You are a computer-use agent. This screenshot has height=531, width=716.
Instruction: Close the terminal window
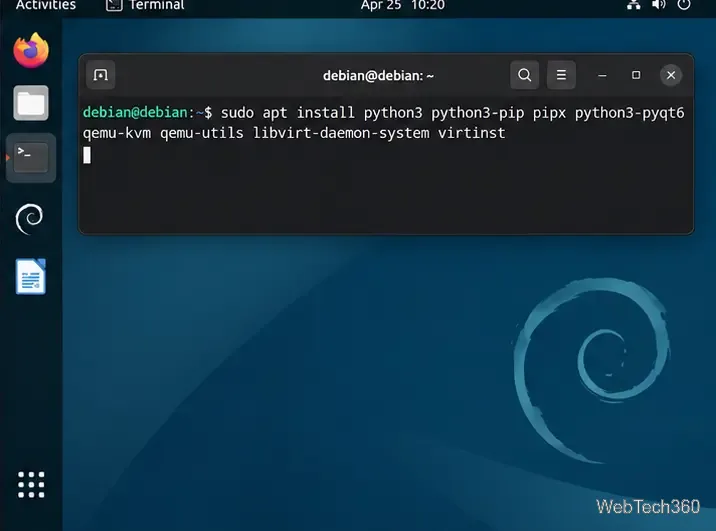point(671,75)
